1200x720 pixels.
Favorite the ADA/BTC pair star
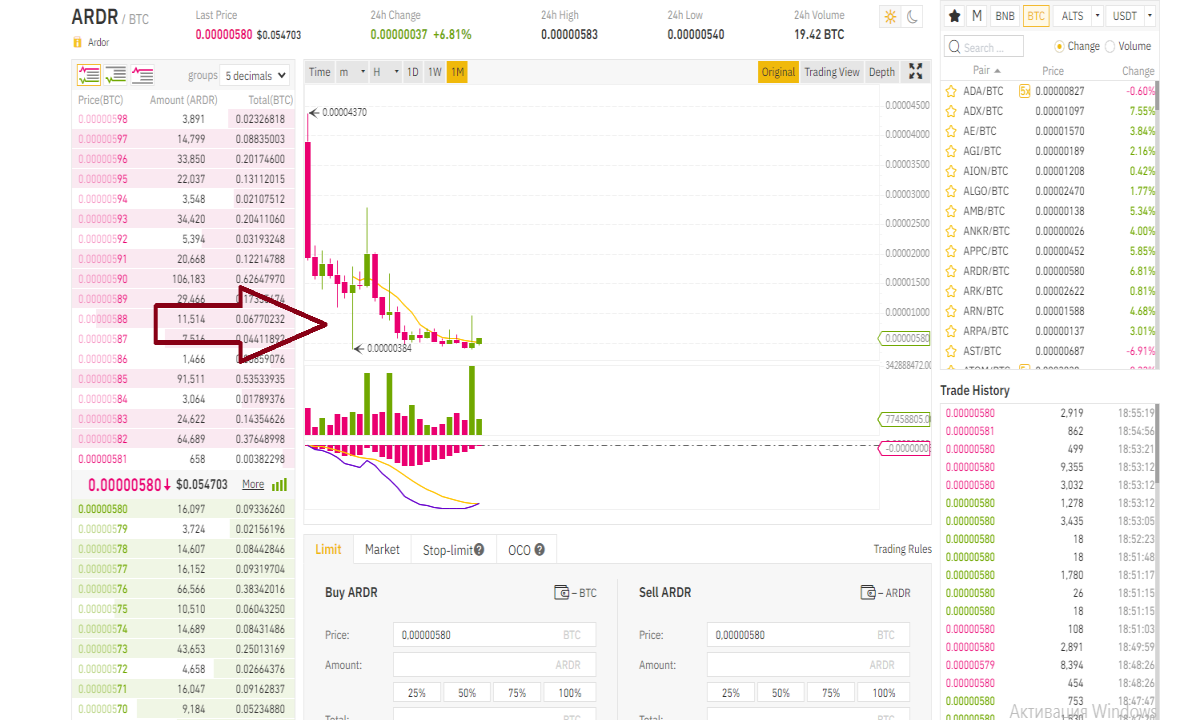[951, 91]
